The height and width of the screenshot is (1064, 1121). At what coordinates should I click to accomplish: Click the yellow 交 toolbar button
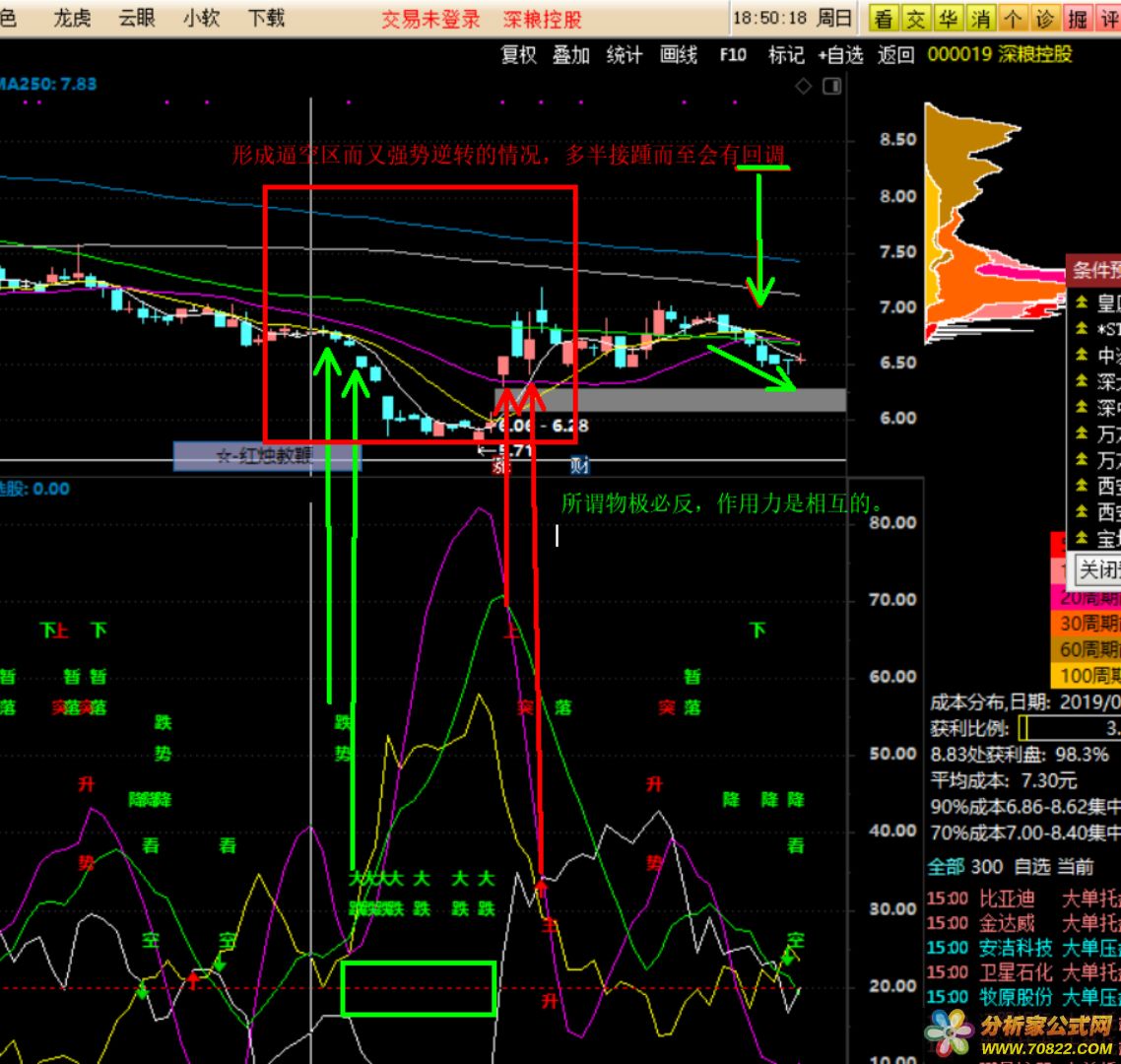click(x=916, y=19)
